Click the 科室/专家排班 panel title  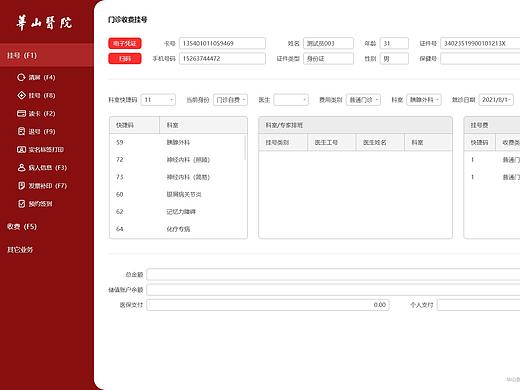tap(284, 125)
